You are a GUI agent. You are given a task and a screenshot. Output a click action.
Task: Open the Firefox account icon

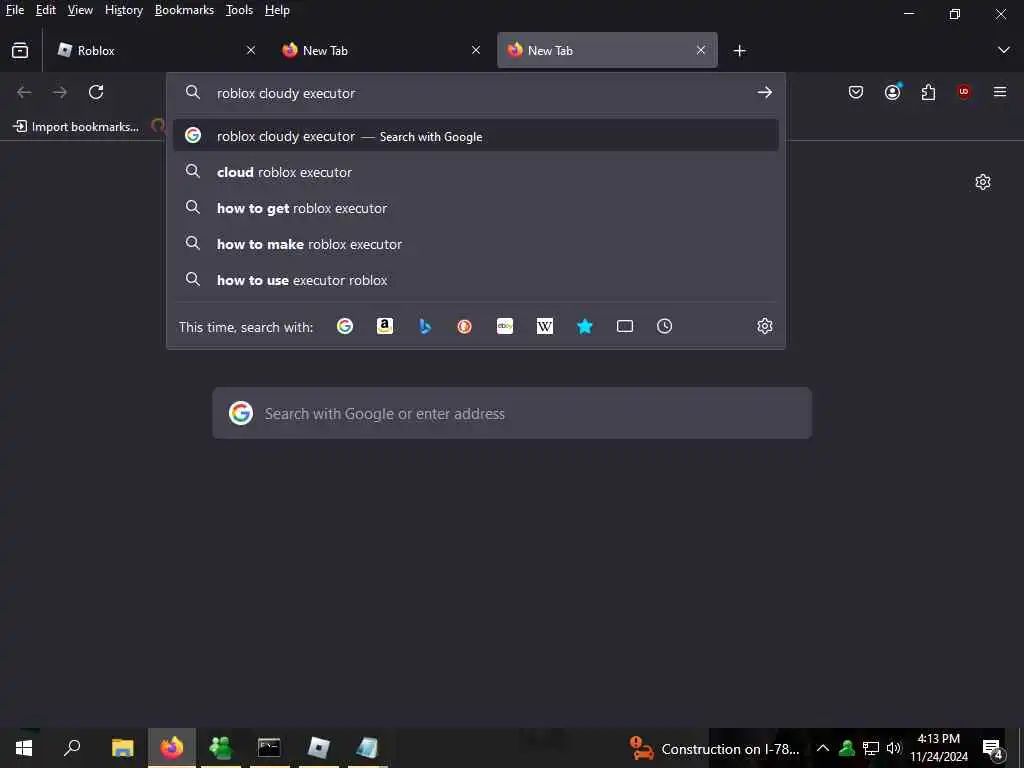coord(892,92)
